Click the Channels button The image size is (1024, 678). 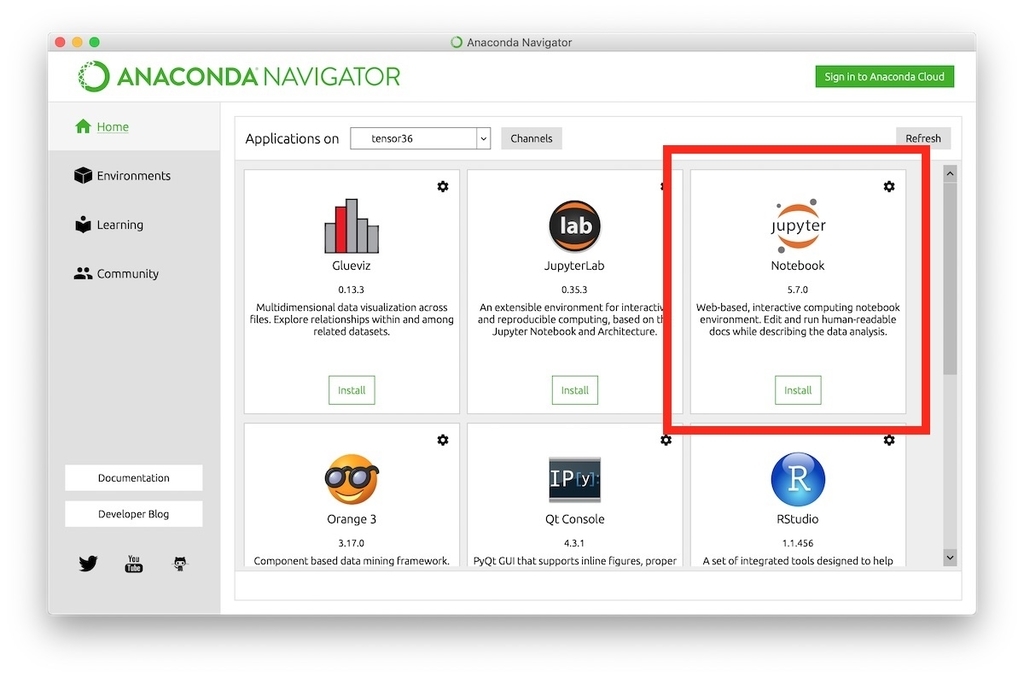[x=531, y=138]
